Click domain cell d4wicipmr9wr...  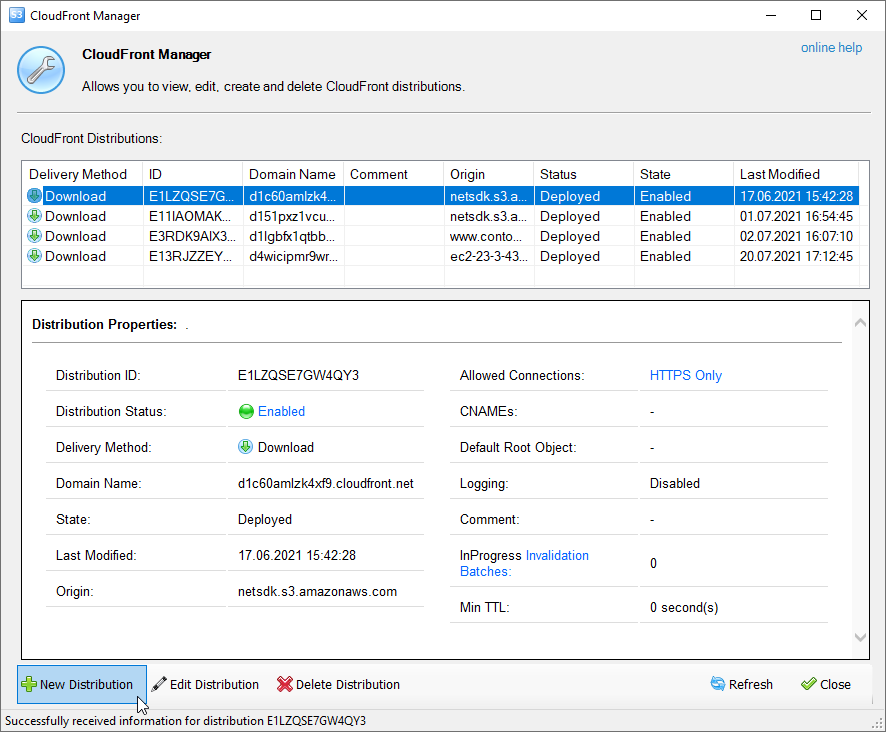click(293, 256)
